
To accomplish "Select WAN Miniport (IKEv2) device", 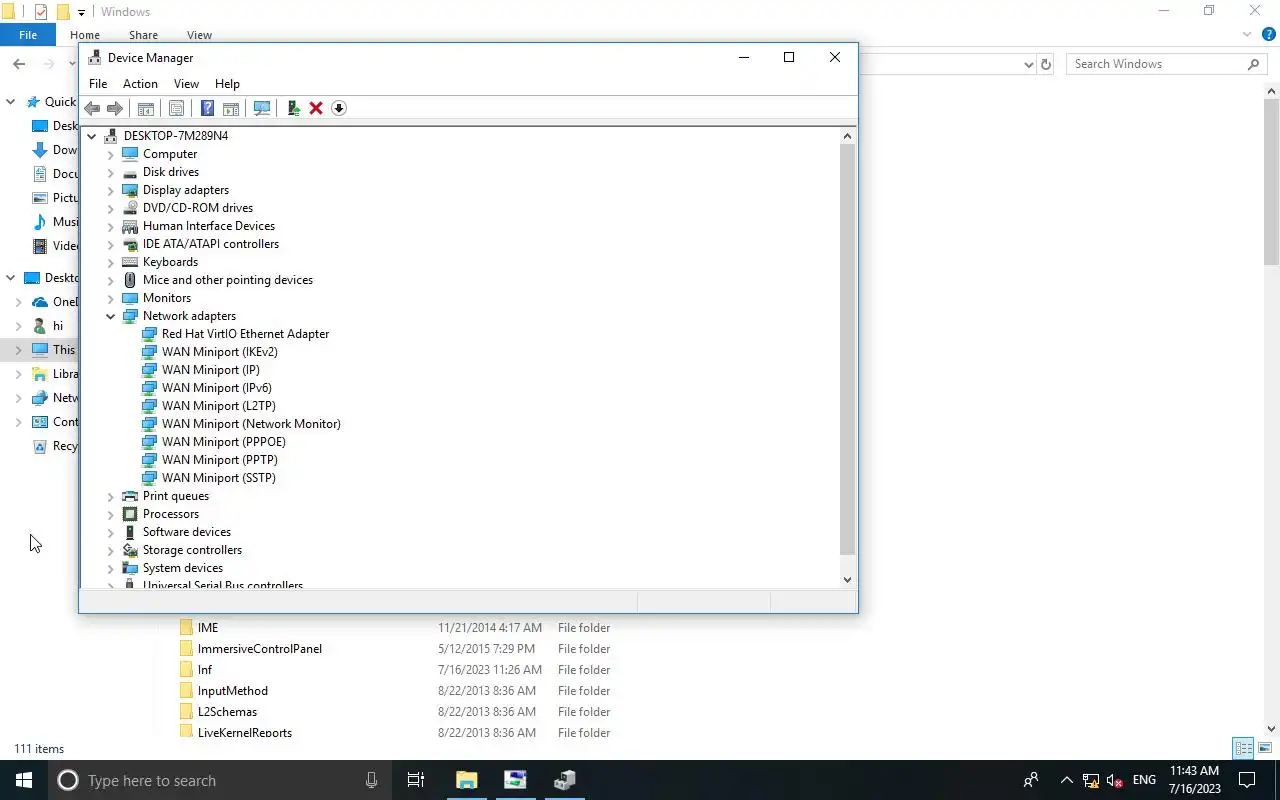I will [x=220, y=352].
